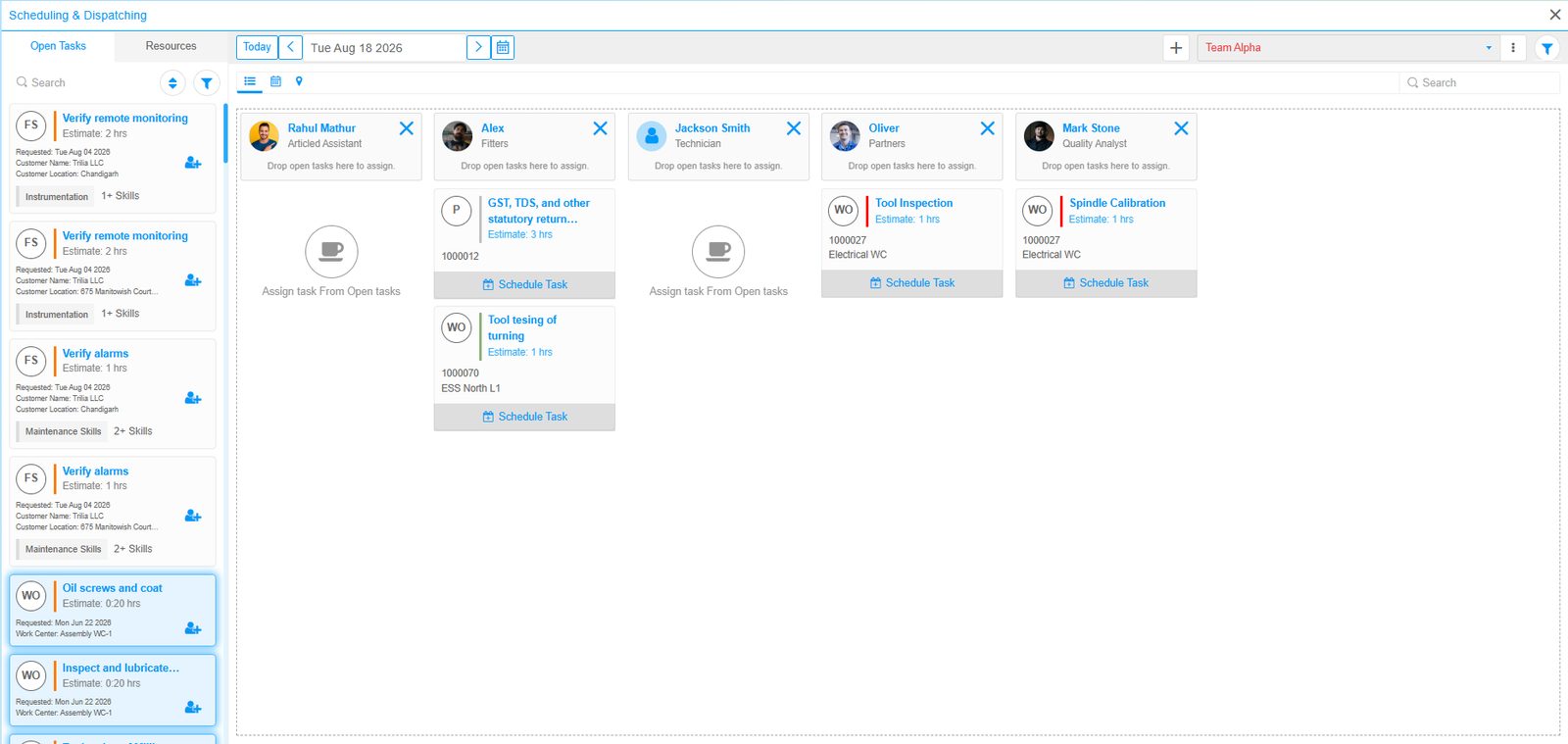Open the Tool Inspection task title
The width and height of the screenshot is (1568, 744).
coord(913,203)
